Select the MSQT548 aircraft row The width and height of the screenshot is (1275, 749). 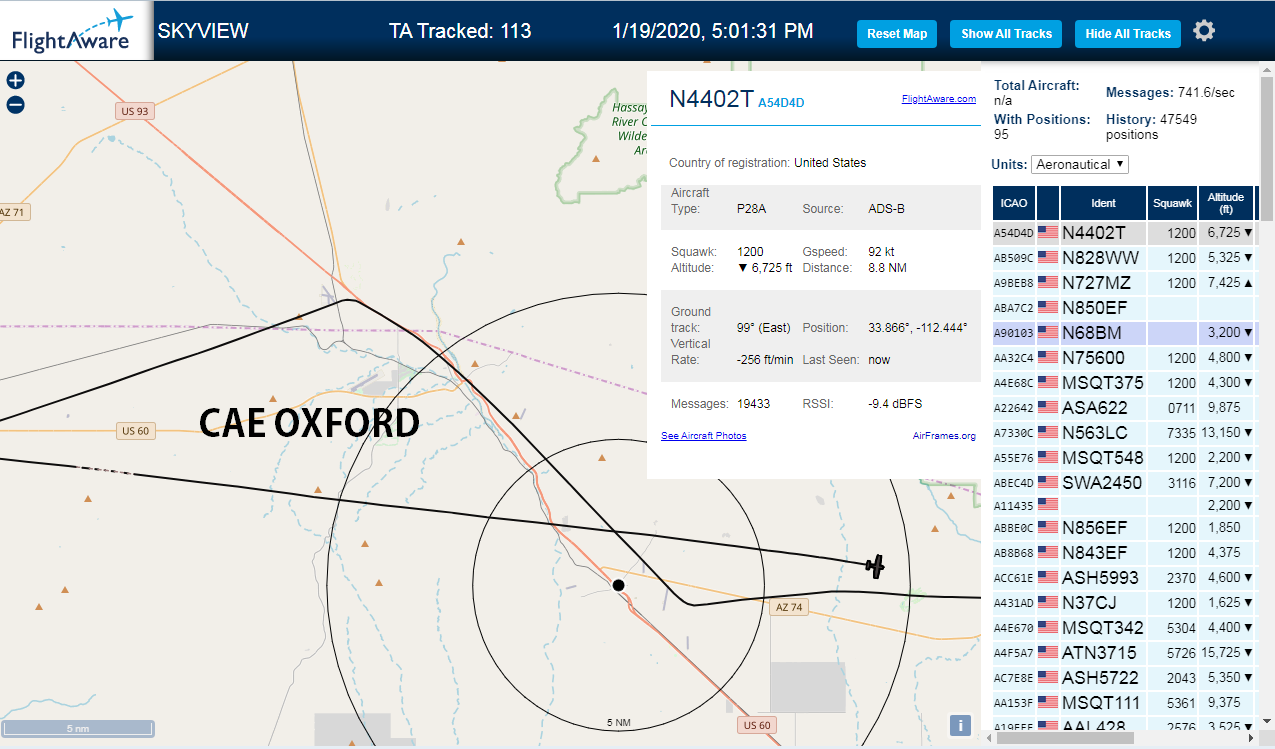1125,458
